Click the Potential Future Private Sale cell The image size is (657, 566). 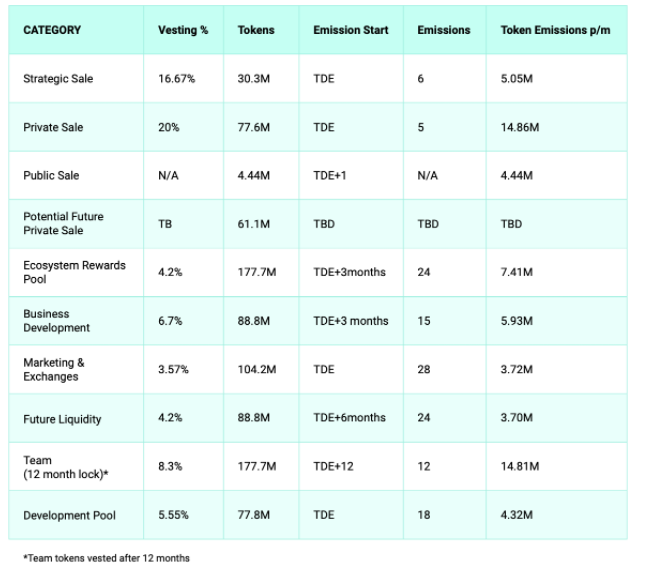(63, 223)
